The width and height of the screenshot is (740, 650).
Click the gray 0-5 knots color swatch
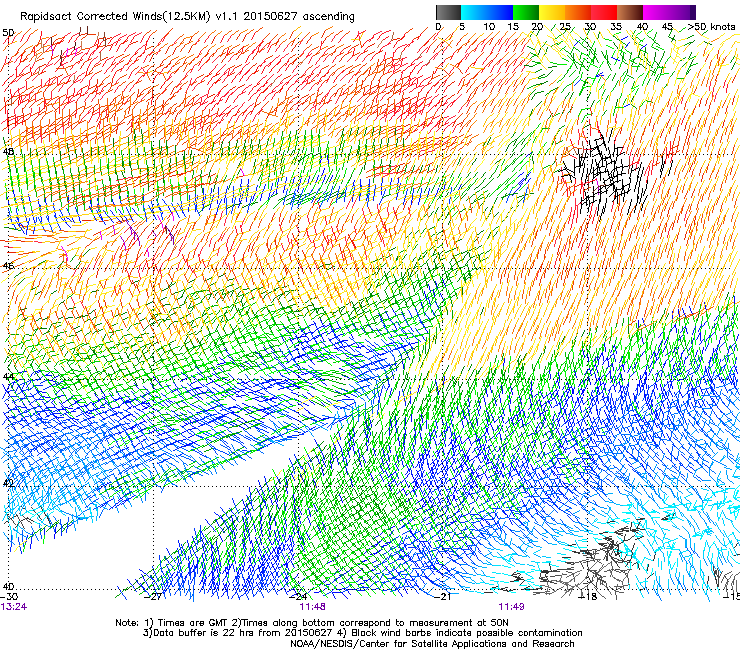tap(448, 12)
